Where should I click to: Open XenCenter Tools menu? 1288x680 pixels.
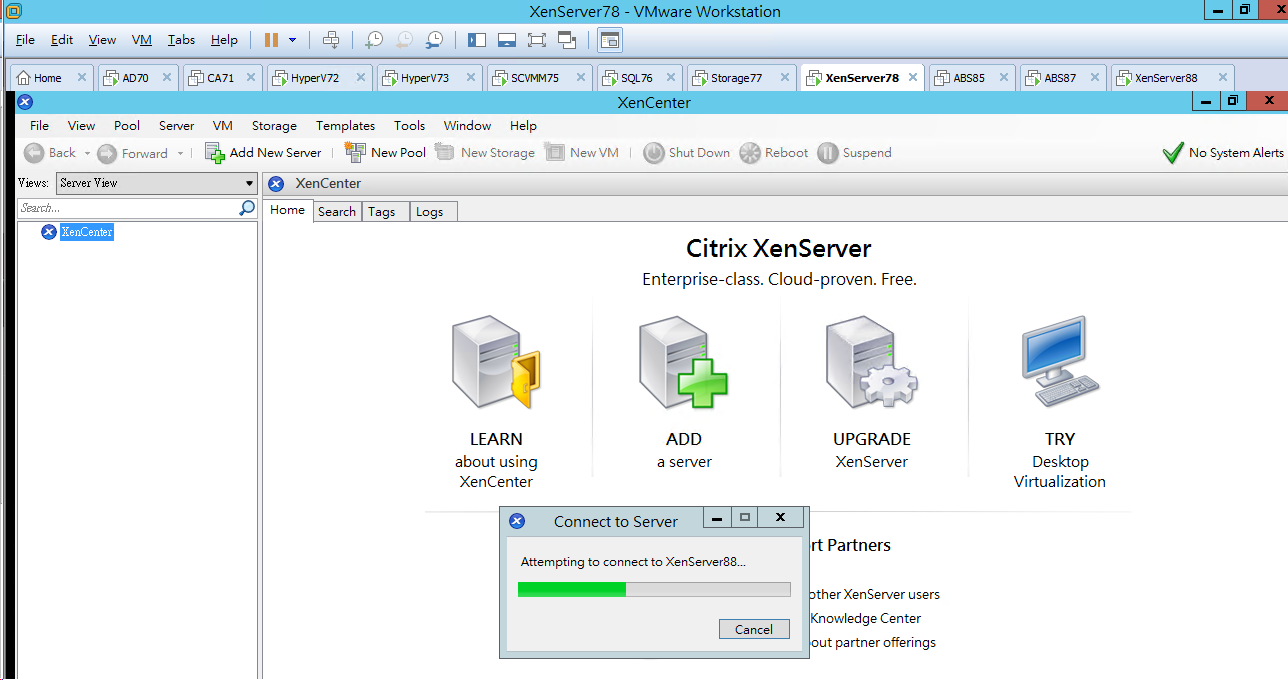point(409,126)
